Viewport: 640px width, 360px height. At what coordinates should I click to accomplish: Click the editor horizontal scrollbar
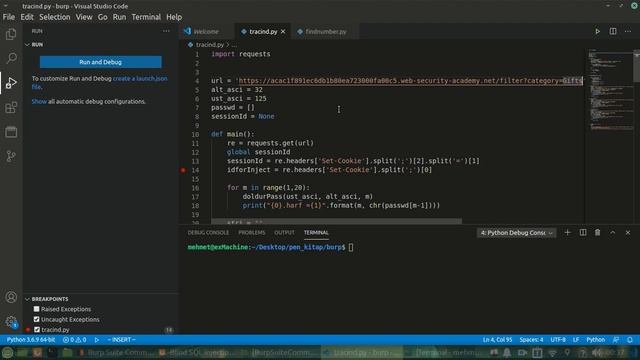(336, 222)
